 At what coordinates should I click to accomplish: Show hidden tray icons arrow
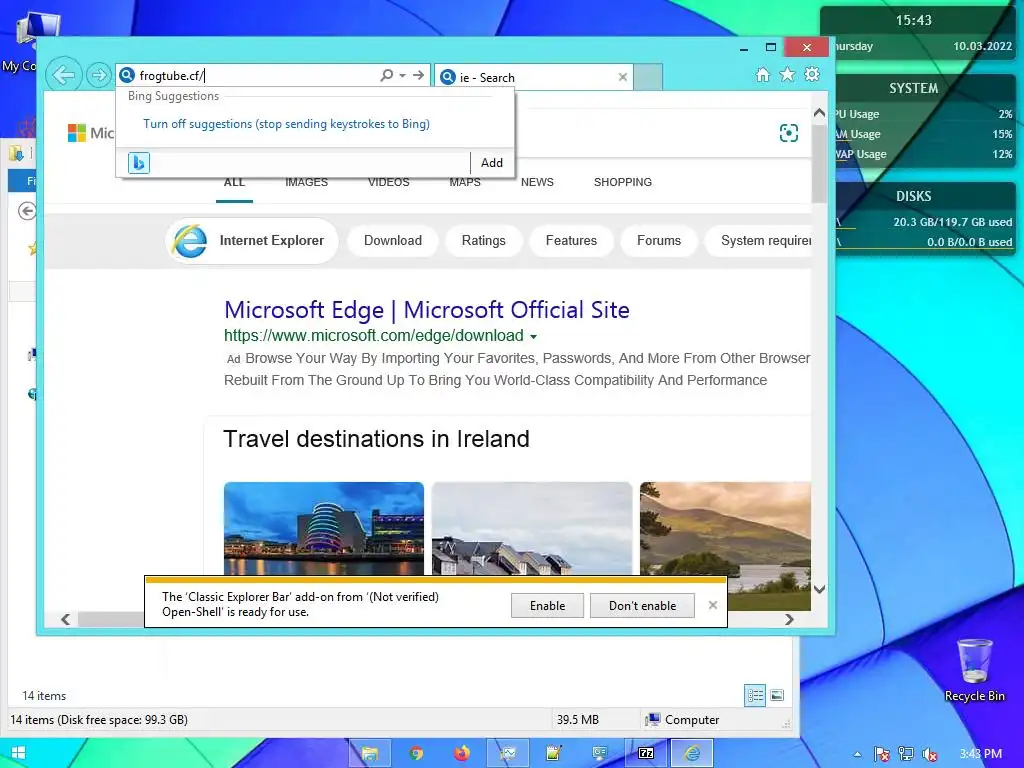857,754
